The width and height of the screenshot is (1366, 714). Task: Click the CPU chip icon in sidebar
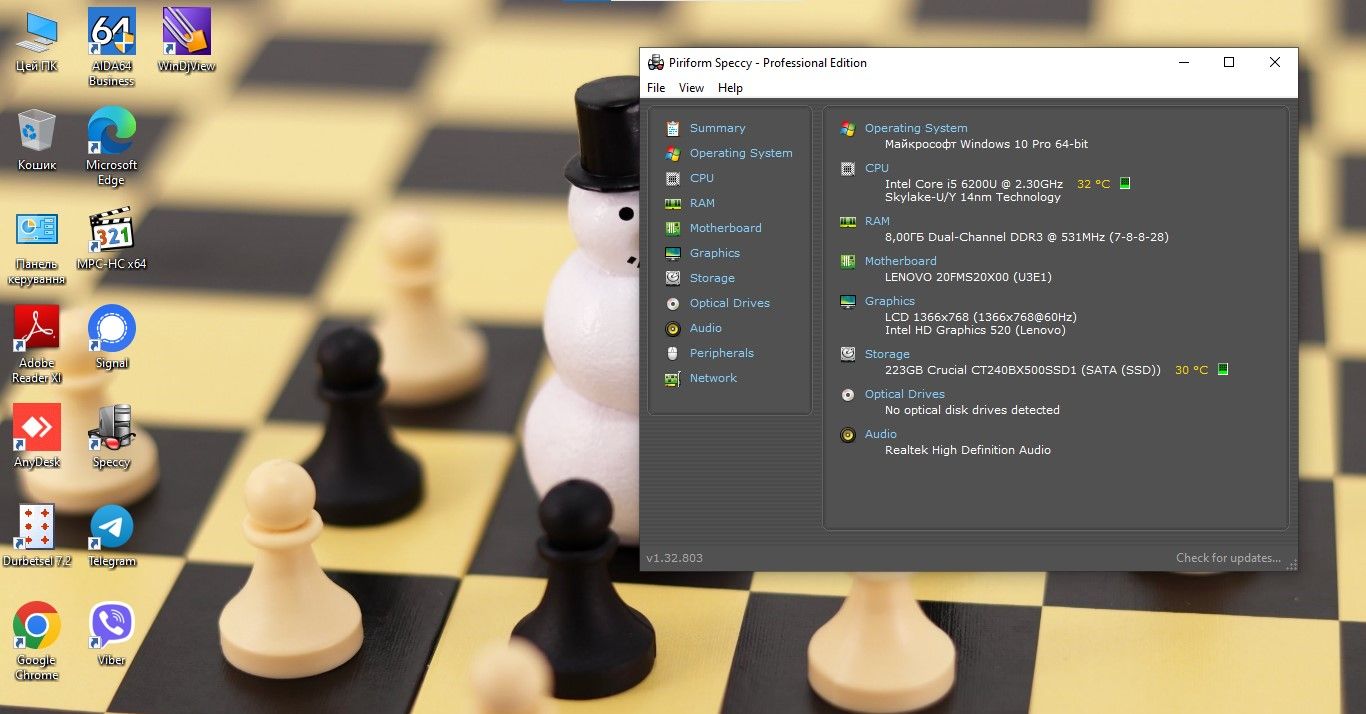(673, 178)
